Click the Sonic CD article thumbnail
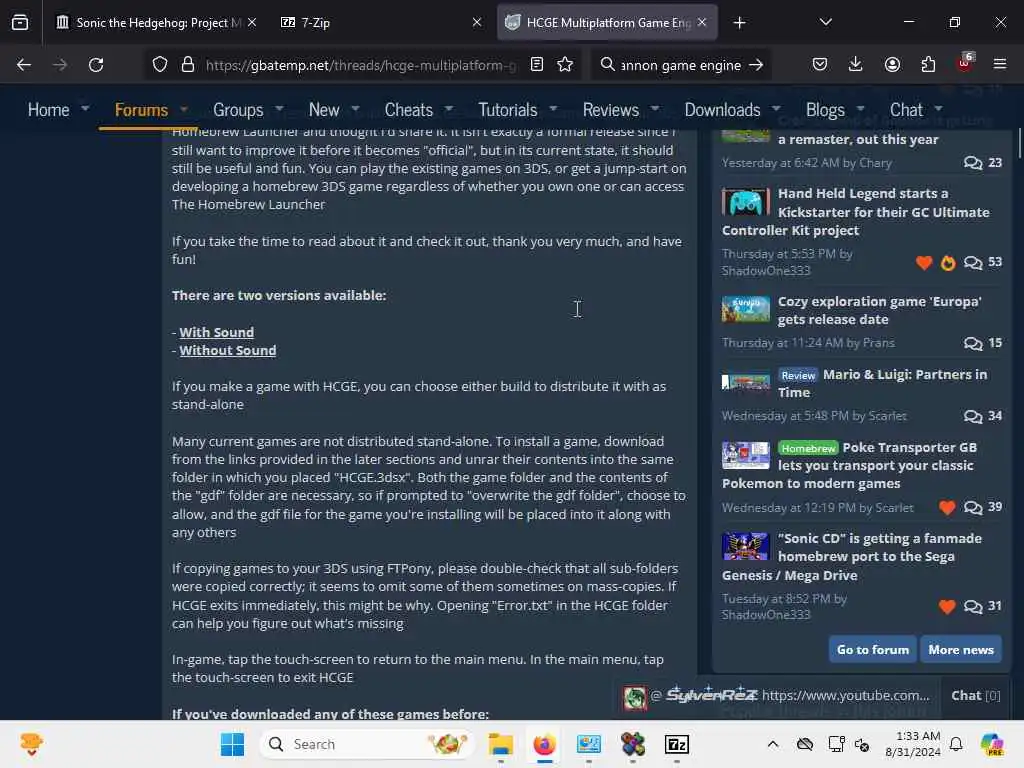Image resolution: width=1024 pixels, height=768 pixels. click(745, 547)
